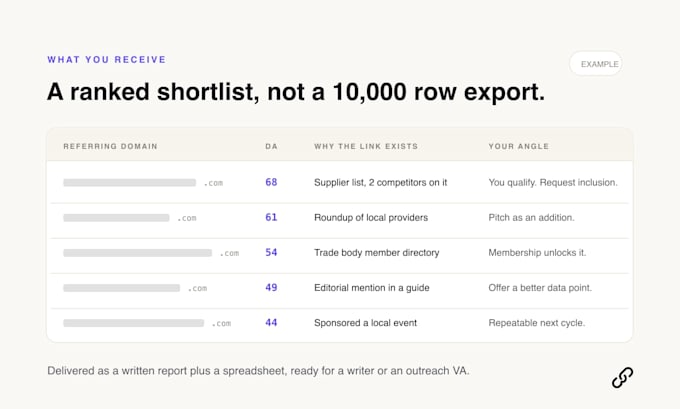Click the DA column header

coord(271,146)
